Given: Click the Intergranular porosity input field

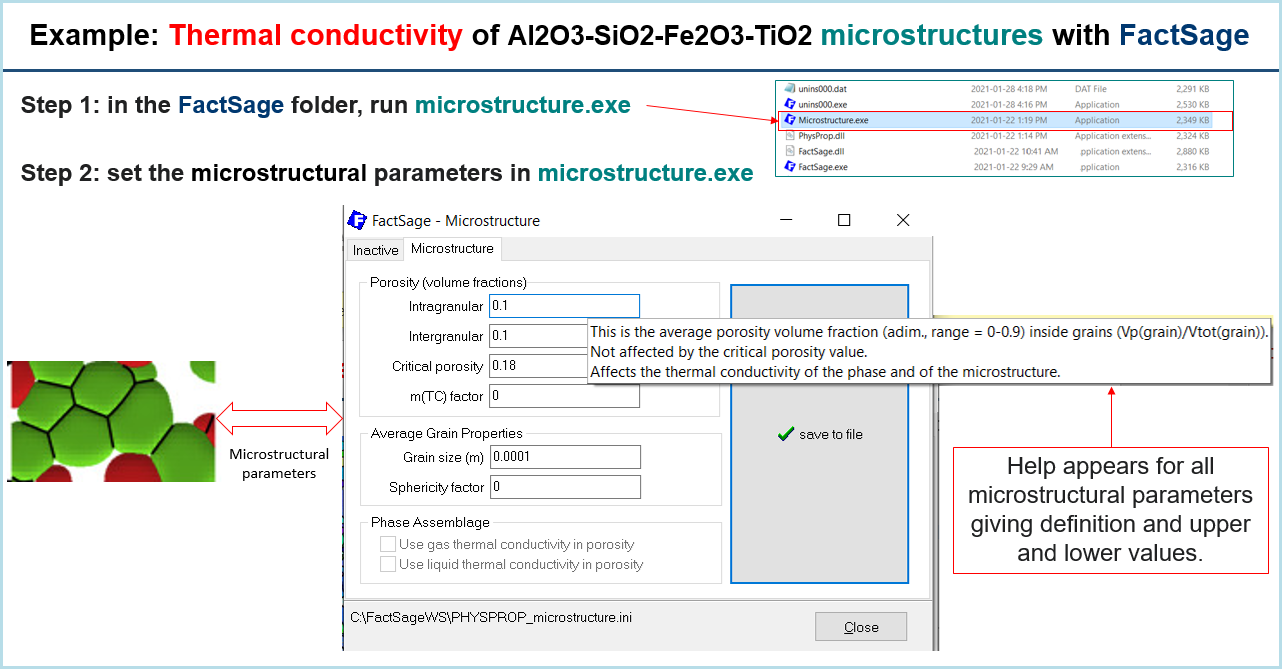Looking at the screenshot, I should [x=538, y=336].
